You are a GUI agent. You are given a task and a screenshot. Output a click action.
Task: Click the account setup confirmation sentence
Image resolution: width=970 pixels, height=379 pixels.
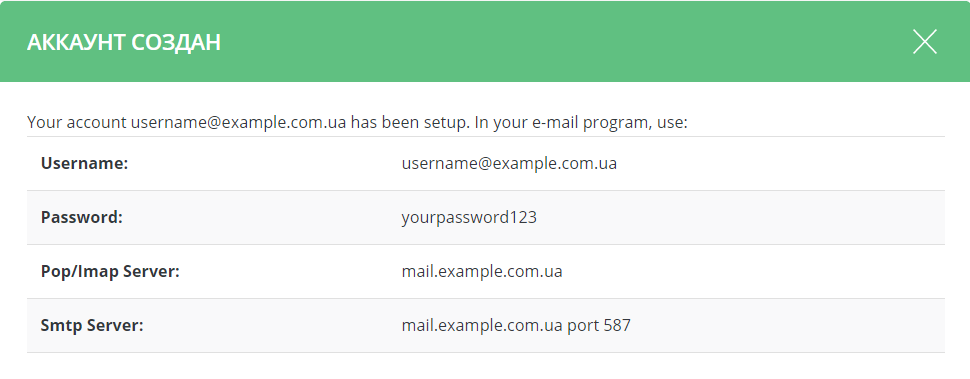[358, 122]
